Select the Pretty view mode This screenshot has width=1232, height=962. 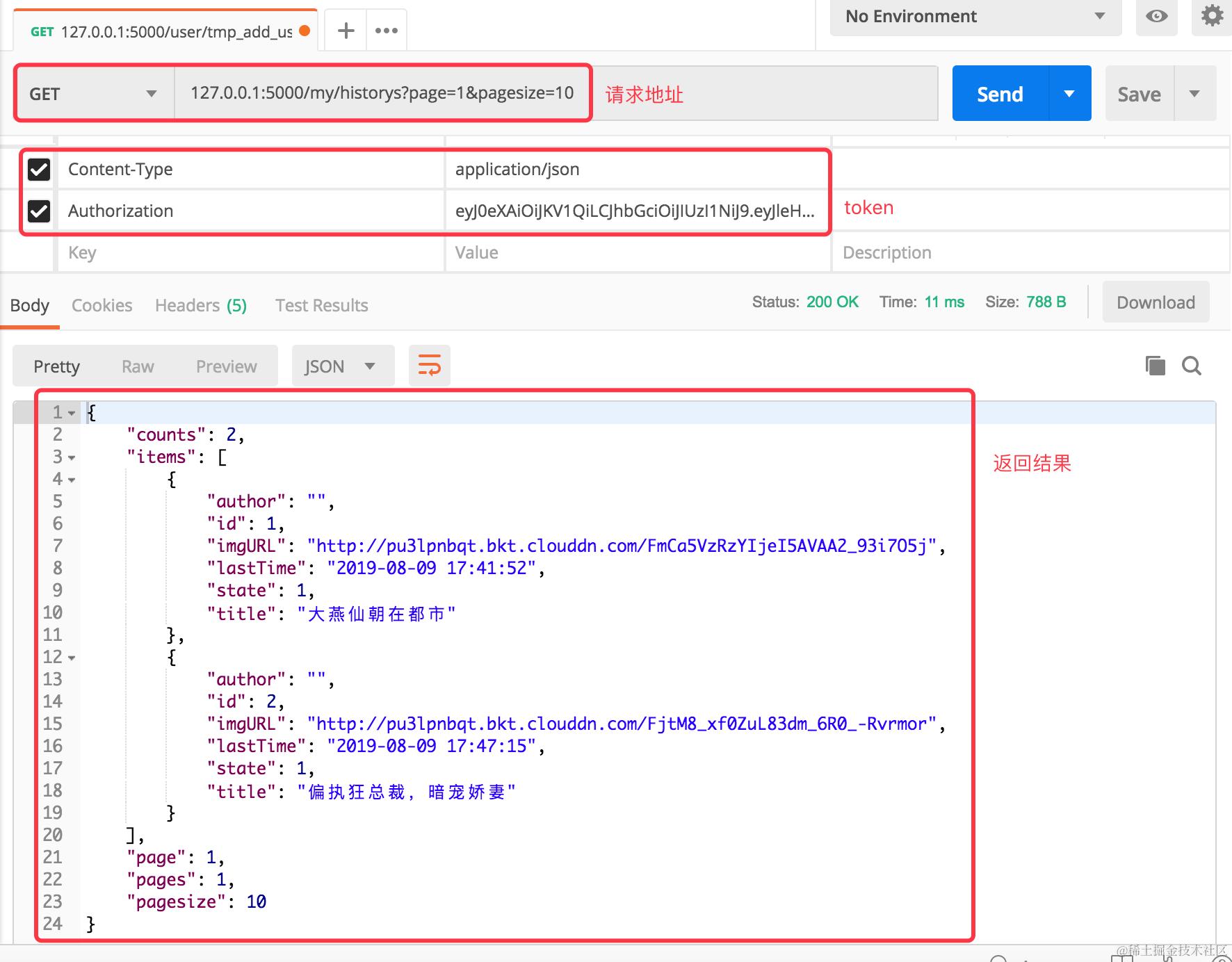tap(57, 366)
